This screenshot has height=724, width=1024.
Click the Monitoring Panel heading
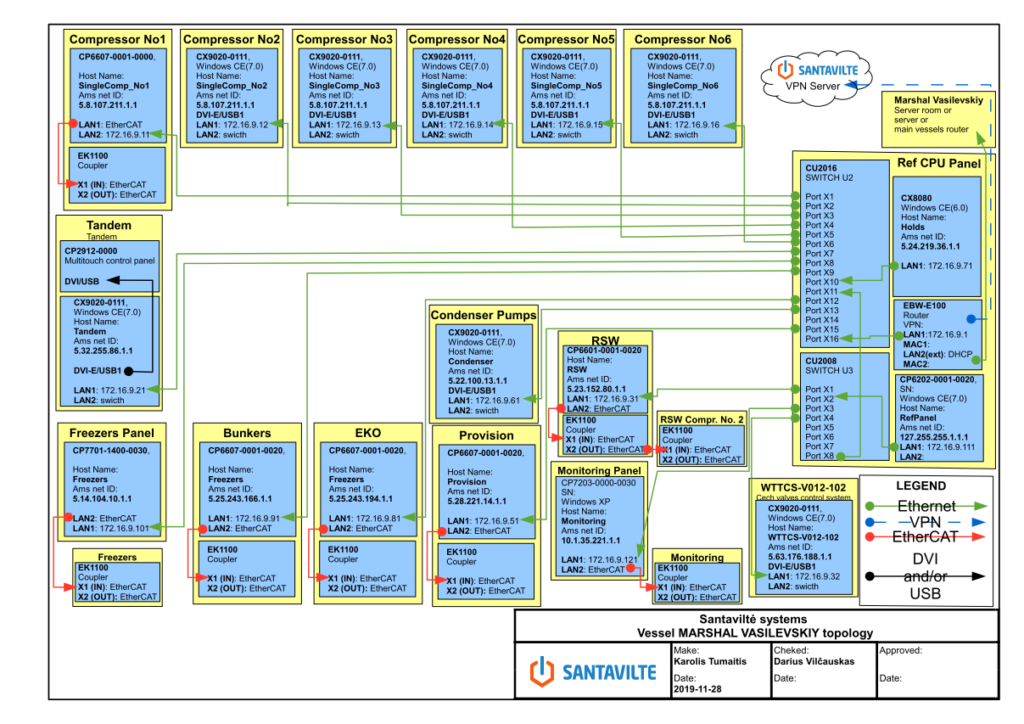pos(599,471)
